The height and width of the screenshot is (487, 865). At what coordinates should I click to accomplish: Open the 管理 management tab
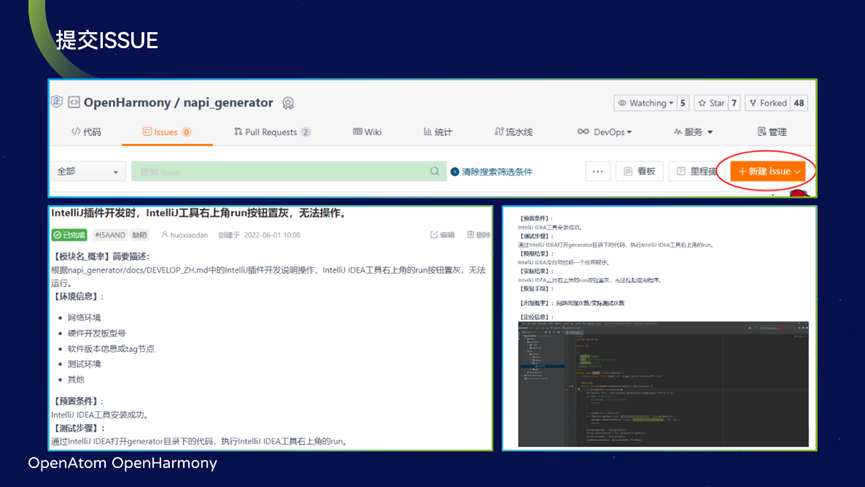(x=772, y=132)
